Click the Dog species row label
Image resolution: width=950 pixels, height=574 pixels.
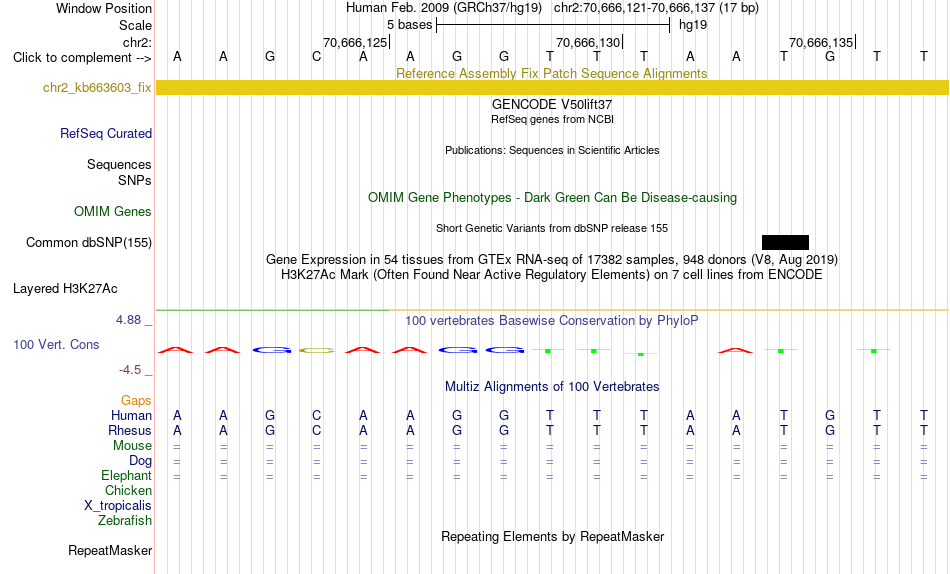coord(140,461)
